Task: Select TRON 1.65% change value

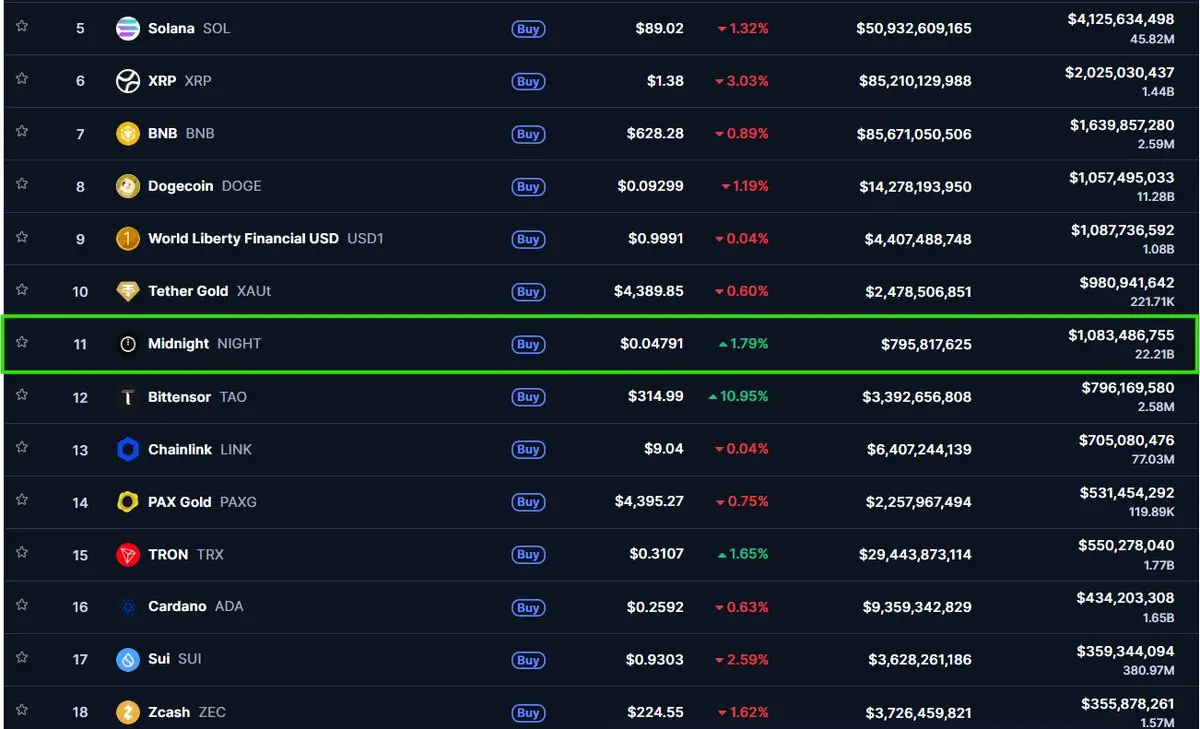Action: (x=743, y=554)
